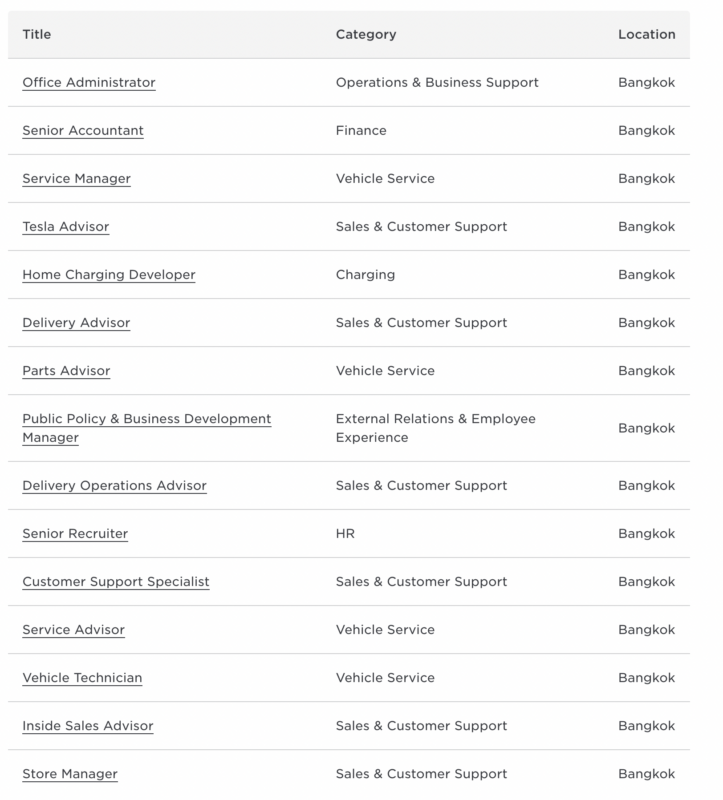Click the HR category cell
Image resolution: width=723 pixels, height=800 pixels.
(x=345, y=534)
